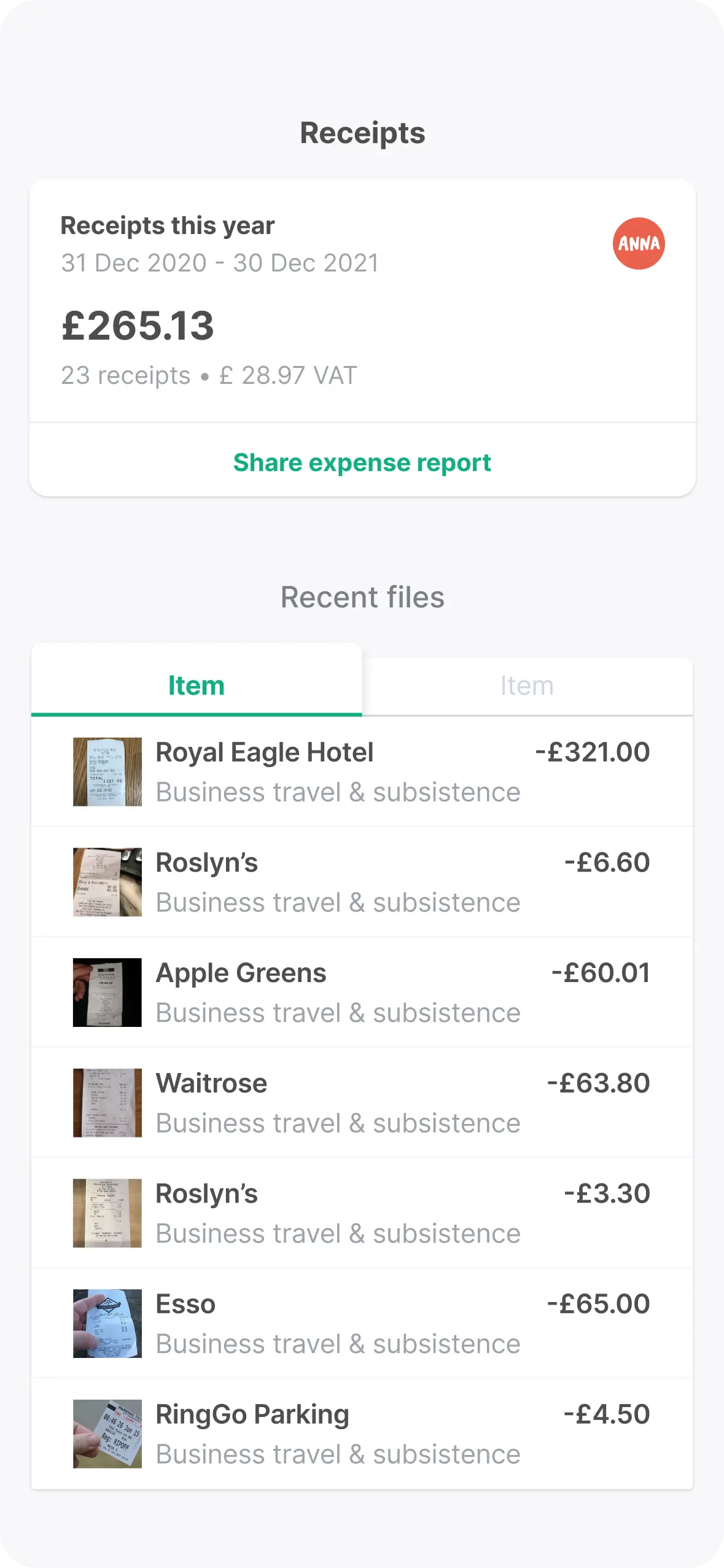Open the Roslyn's £6.60 receipt thumbnail

[x=107, y=882]
